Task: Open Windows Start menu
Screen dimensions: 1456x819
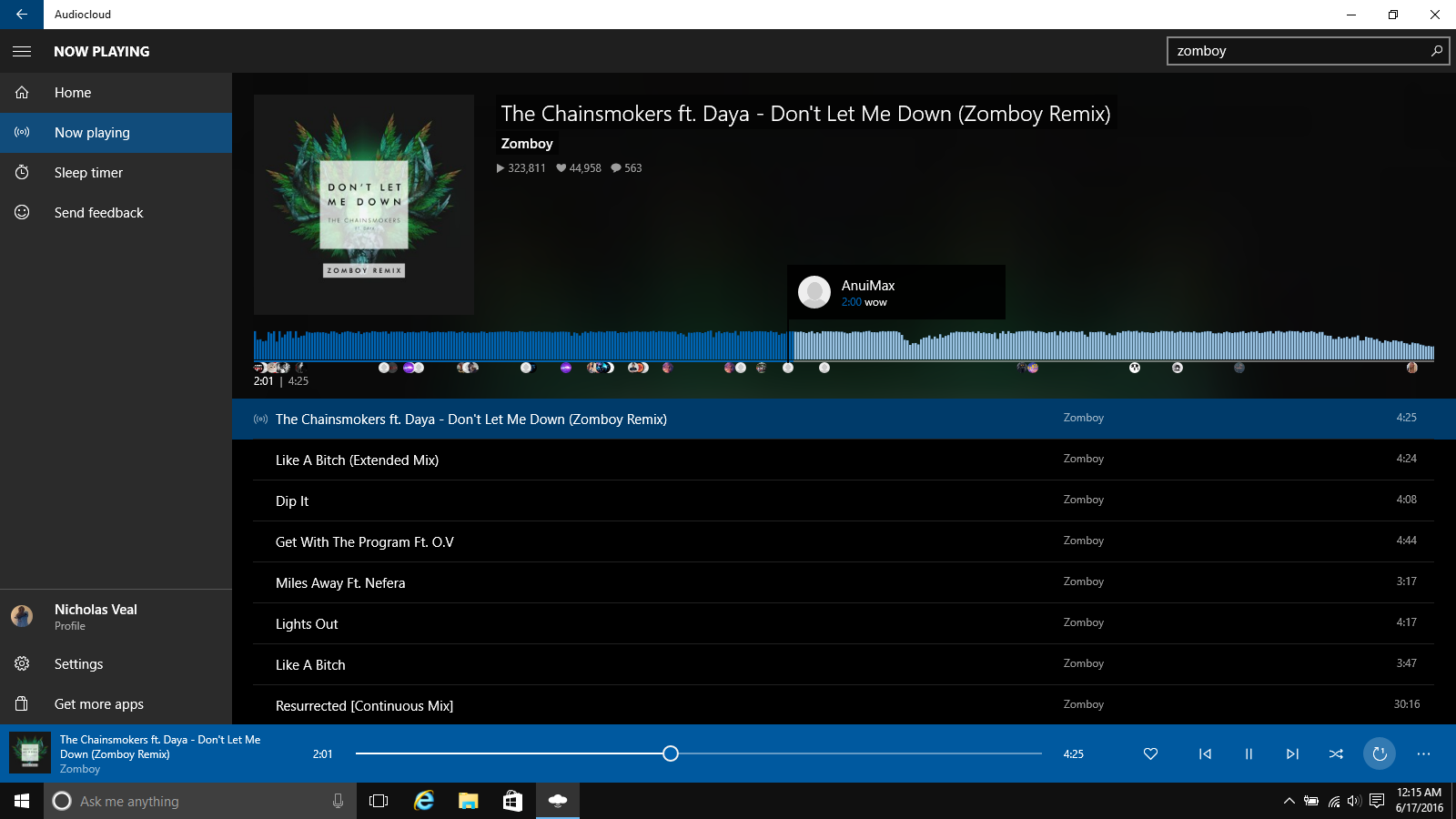Action: tap(22, 801)
